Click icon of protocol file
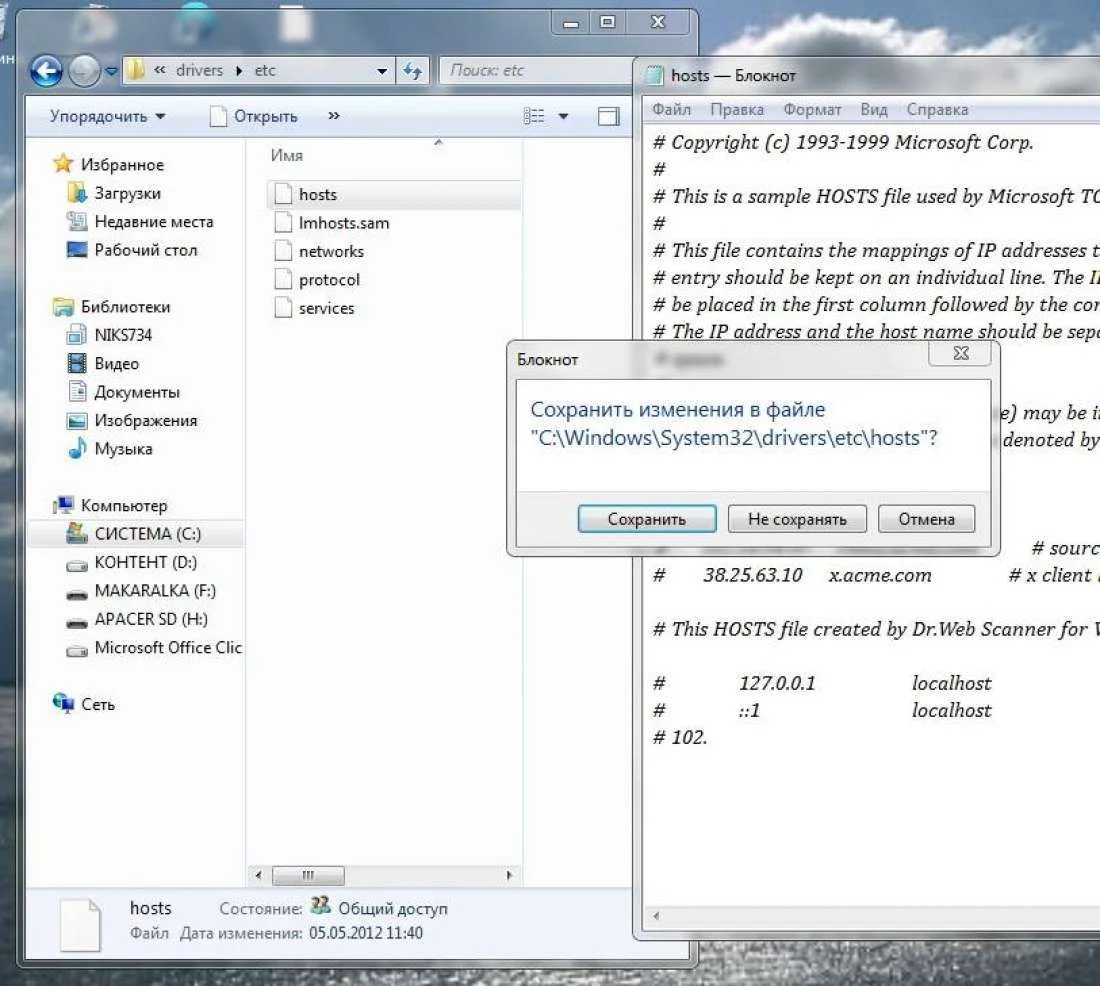 [x=283, y=279]
